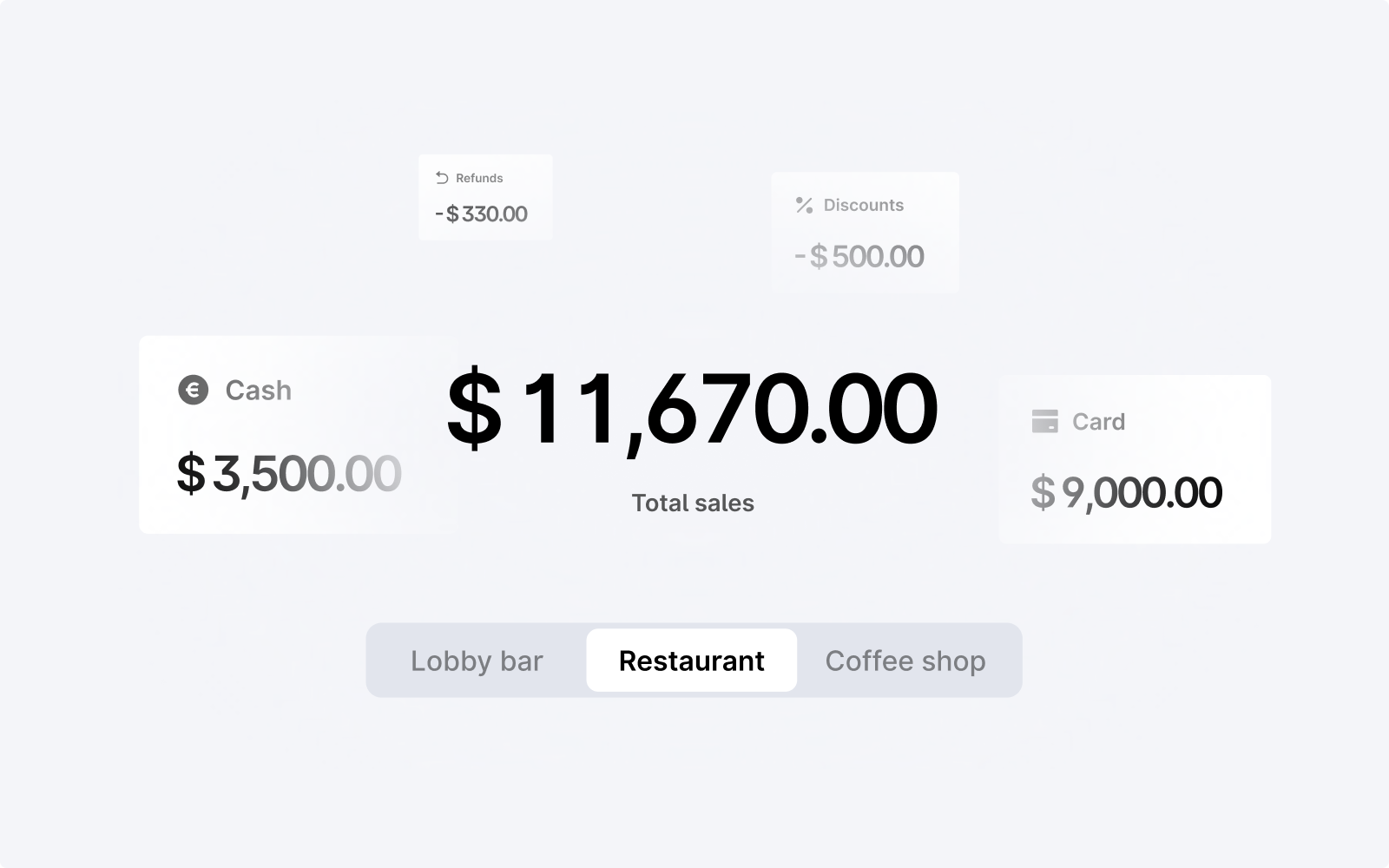Click the -$500.00 discounts amount

pyautogui.click(x=859, y=257)
